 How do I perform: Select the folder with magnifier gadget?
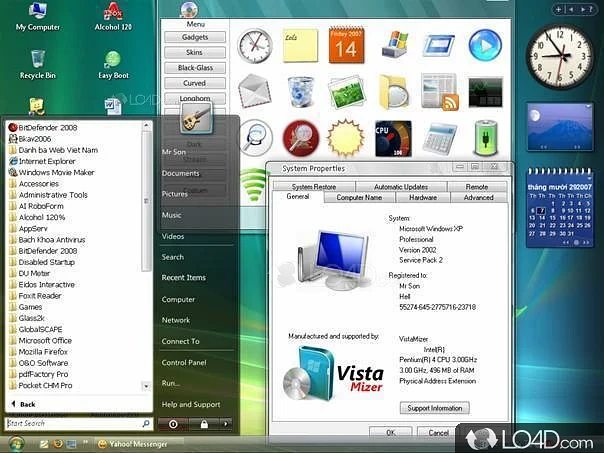(x=393, y=92)
